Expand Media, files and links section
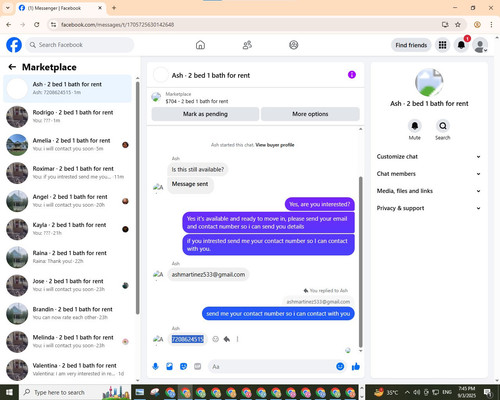Image resolution: width=500 pixels, height=400 pixels. pyautogui.click(x=429, y=191)
